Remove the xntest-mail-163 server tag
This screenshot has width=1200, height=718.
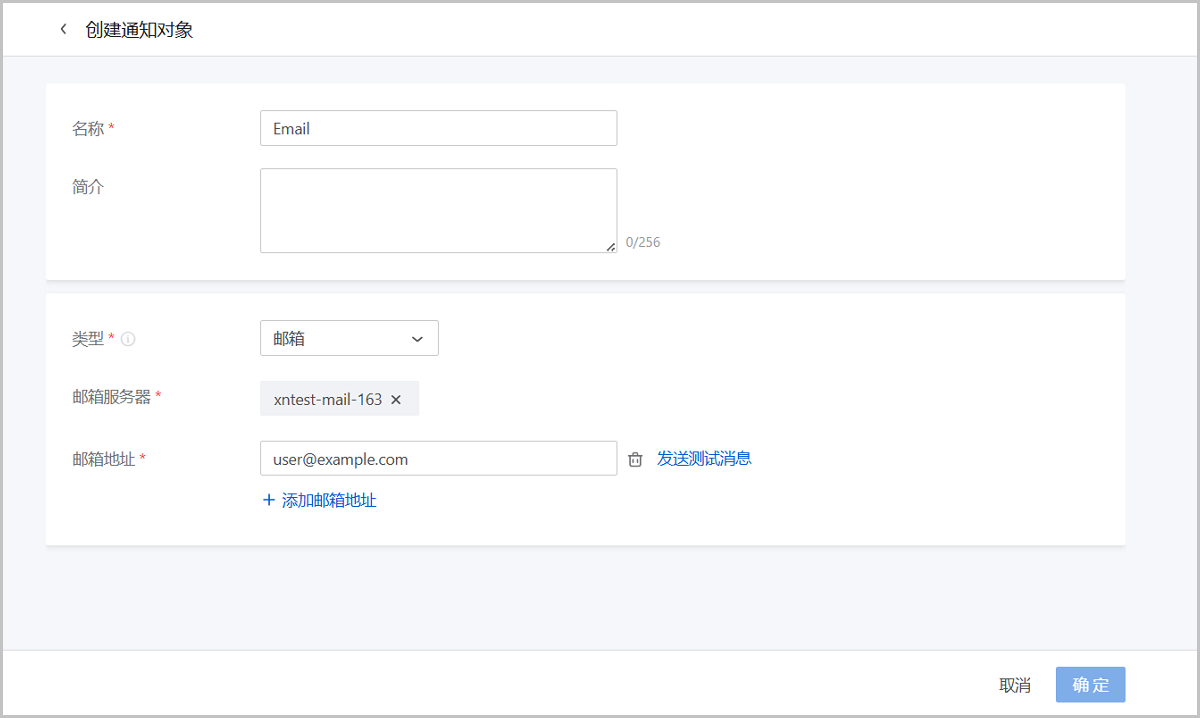coord(396,399)
